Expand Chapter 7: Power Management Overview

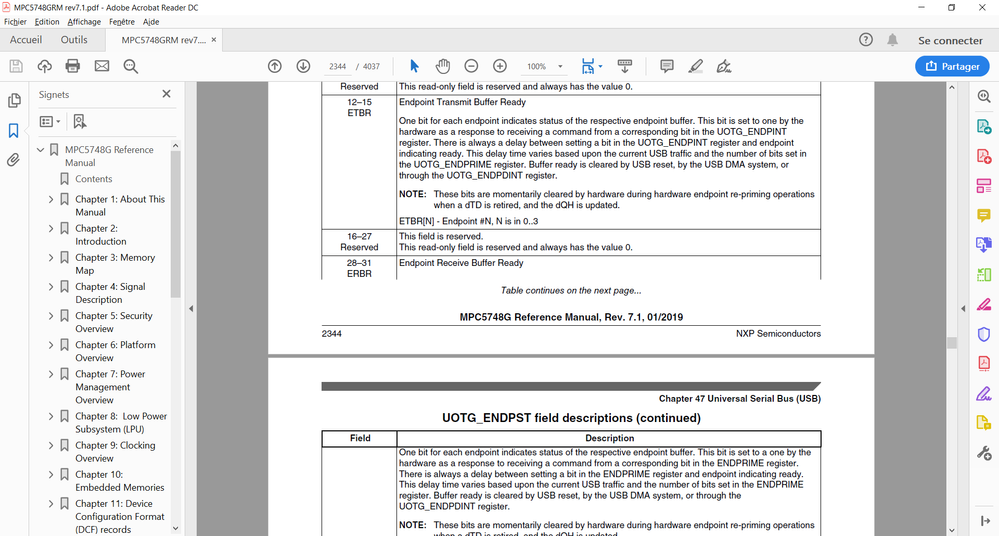point(51,374)
